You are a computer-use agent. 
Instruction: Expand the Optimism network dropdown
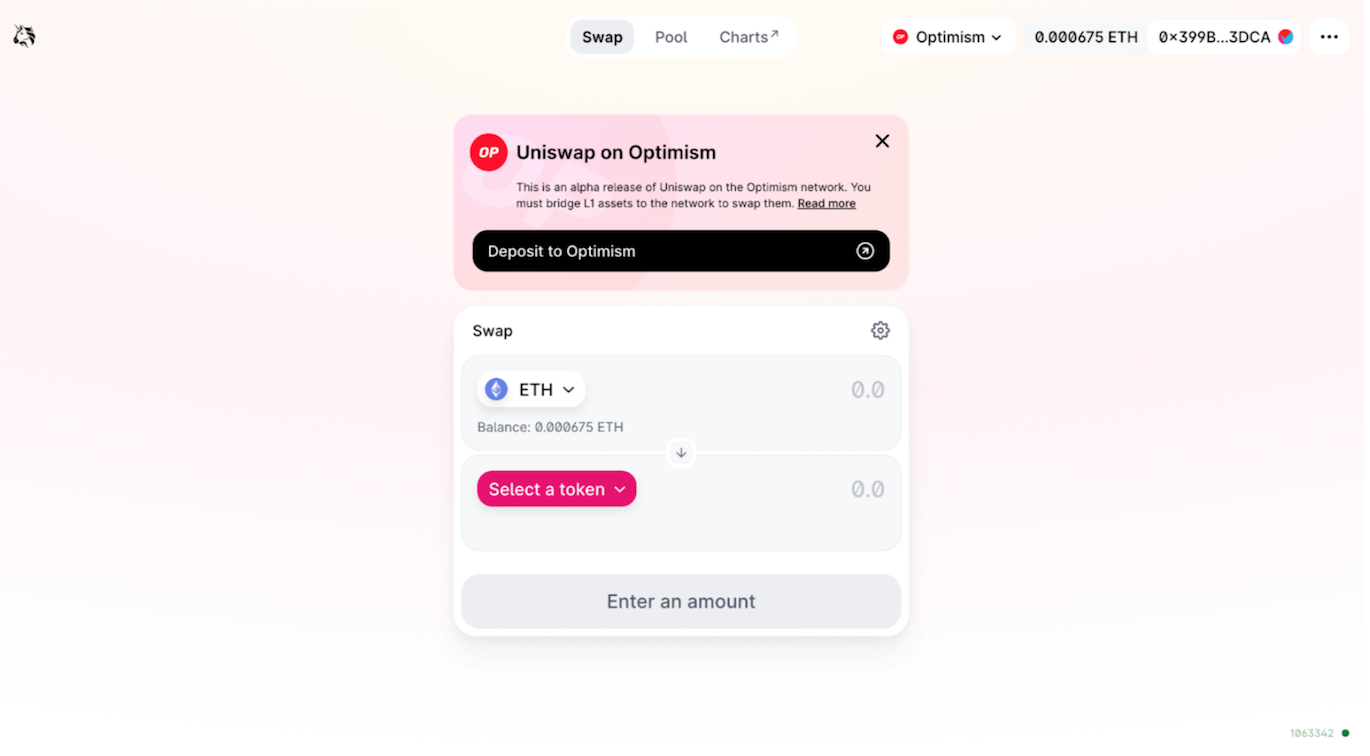pyautogui.click(x=949, y=37)
